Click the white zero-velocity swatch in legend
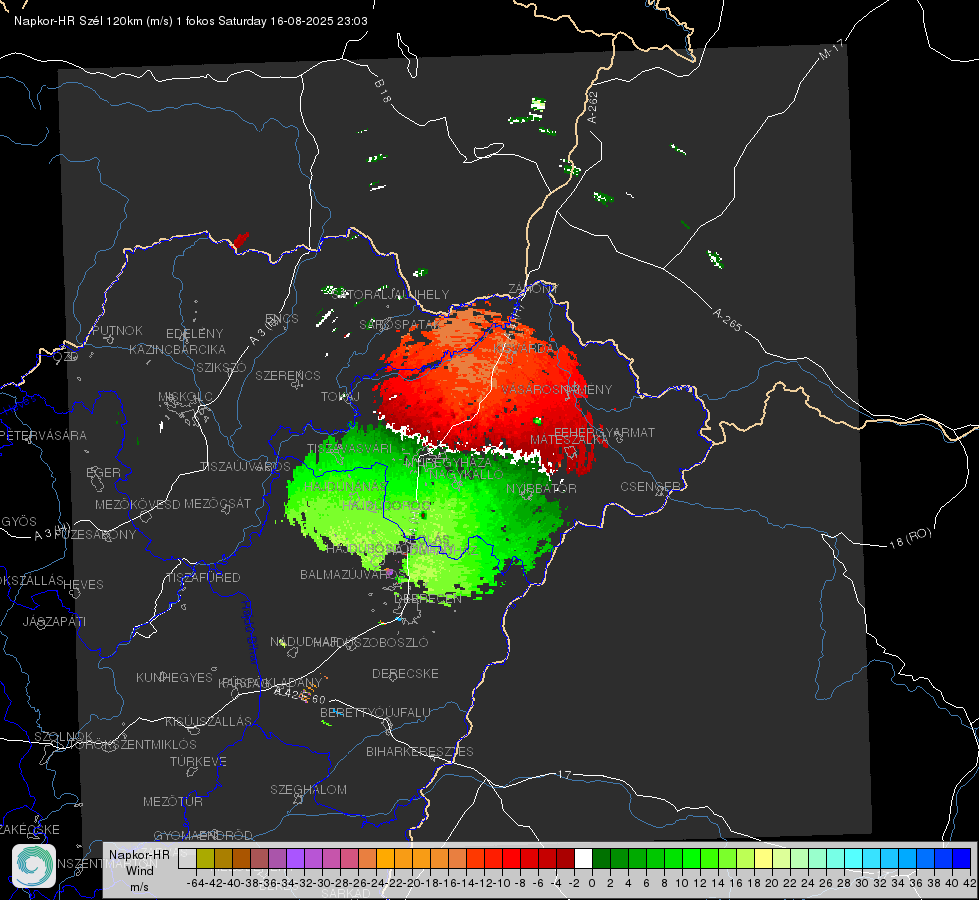 (x=583, y=859)
